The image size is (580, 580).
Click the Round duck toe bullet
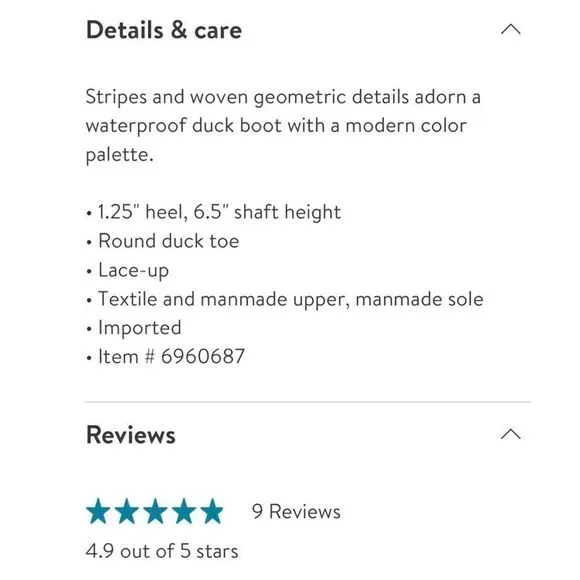click(x=163, y=241)
